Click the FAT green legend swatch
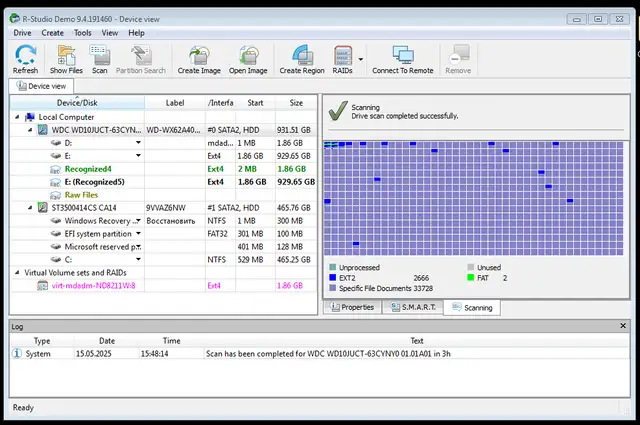 point(471,278)
